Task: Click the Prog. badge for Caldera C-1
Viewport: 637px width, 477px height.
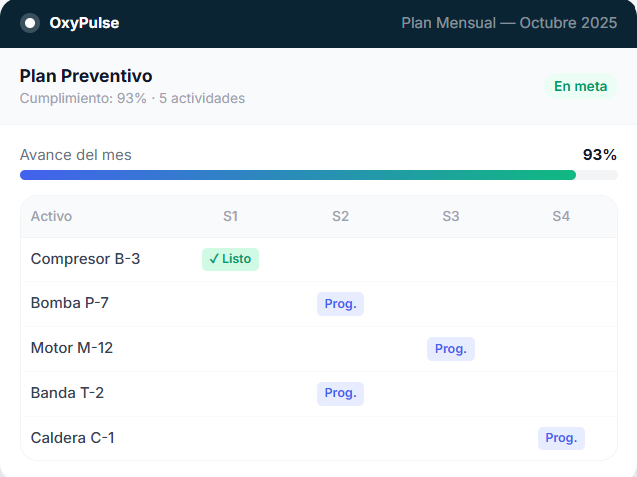Action: point(561,438)
